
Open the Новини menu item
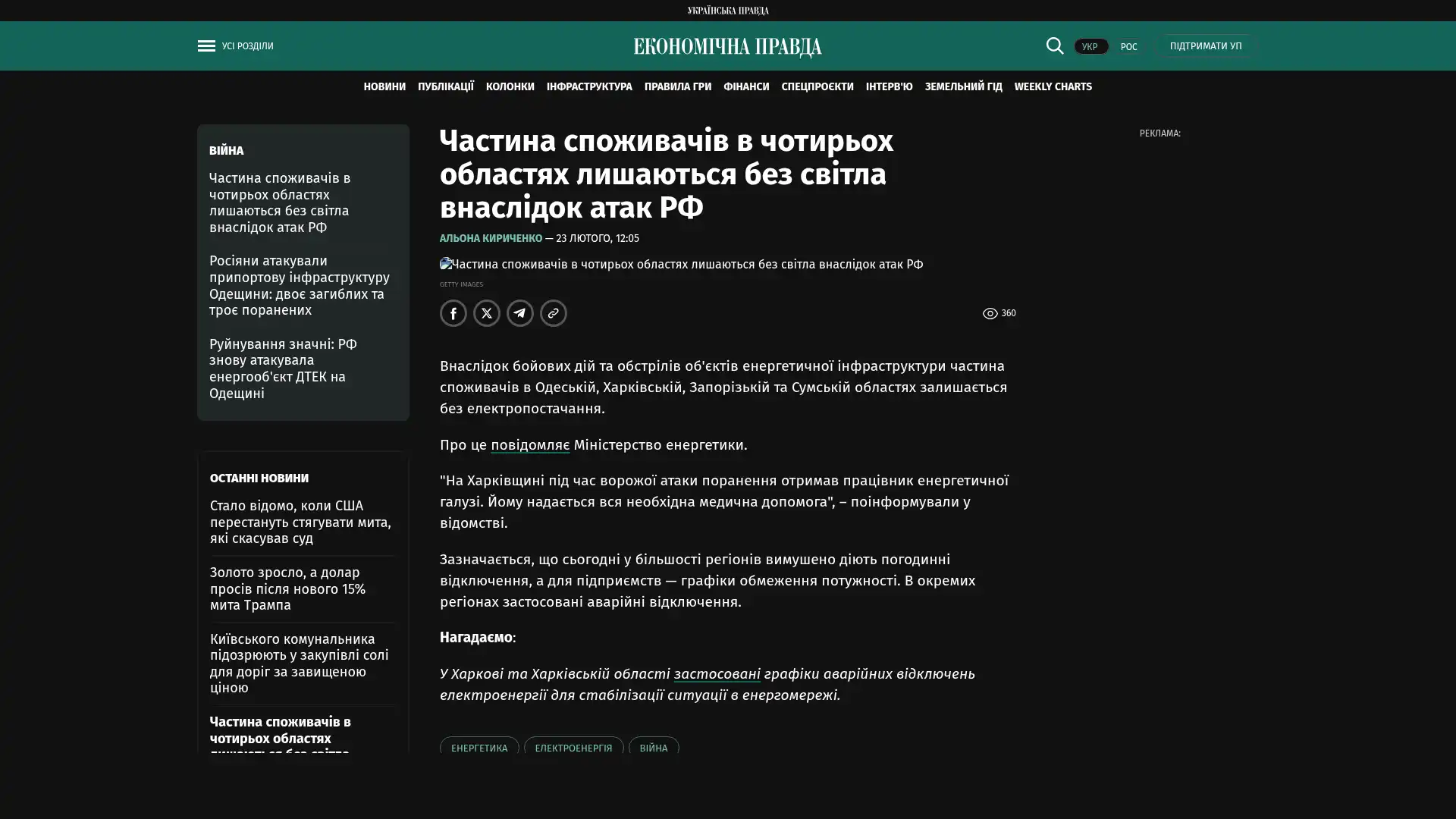pos(384,86)
